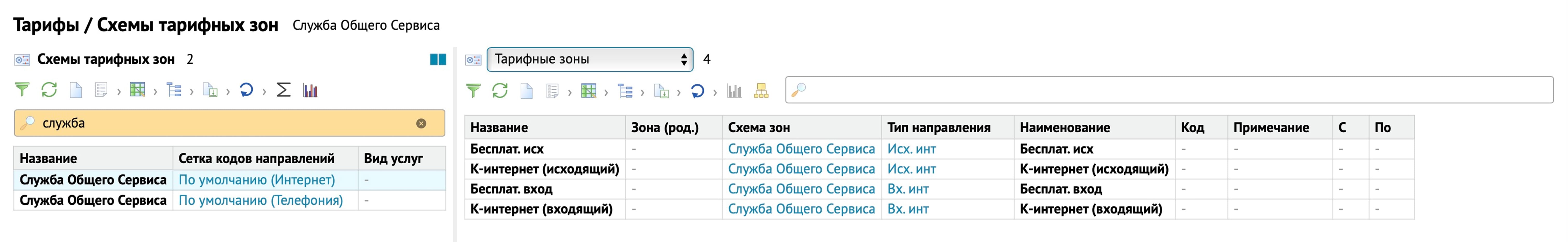1568x242 pixels.
Task: Select 'Бесплат. вход' in Название column
Action: (511, 189)
